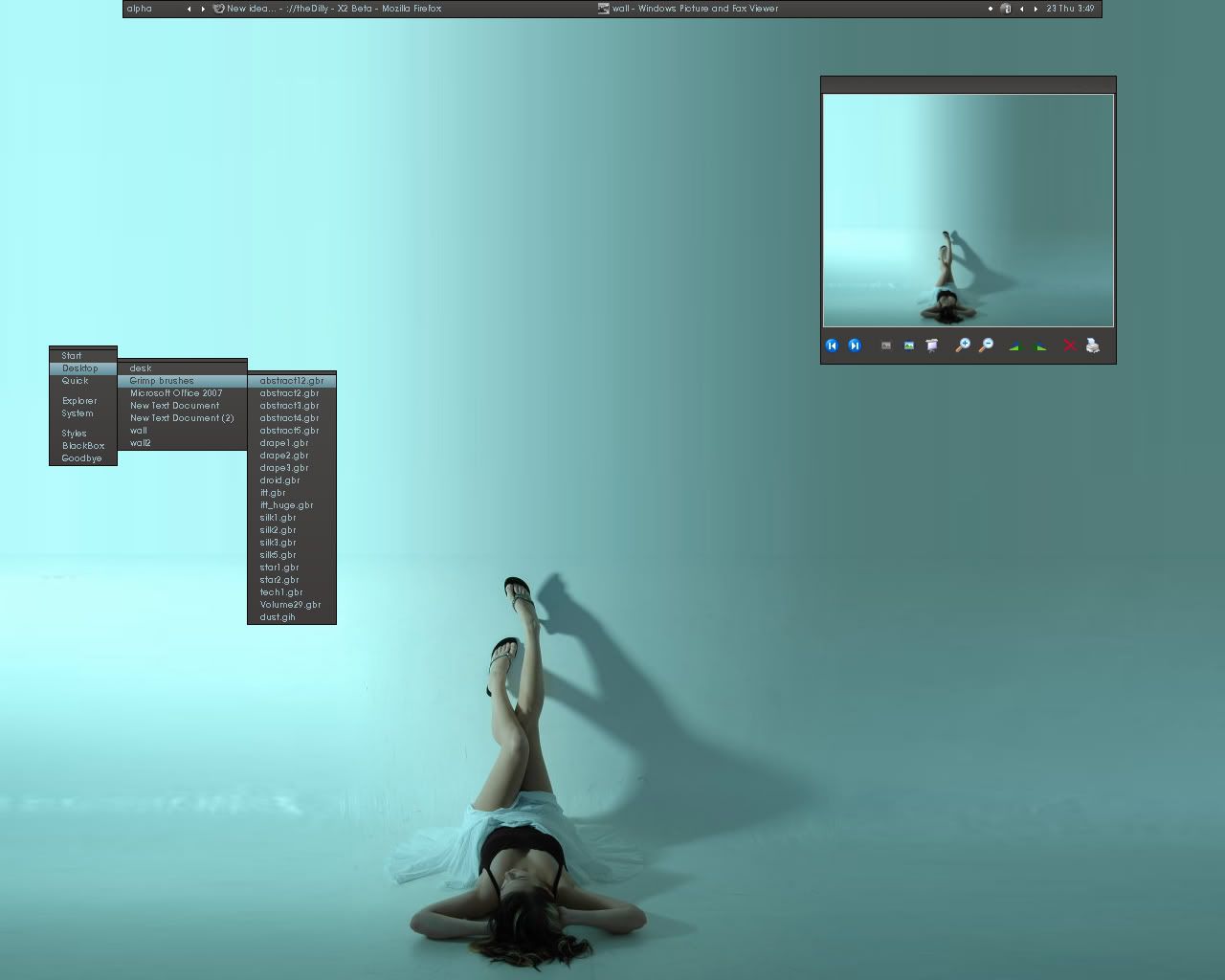Click the Firefox icon in the taskbar
Image resolution: width=1225 pixels, height=980 pixels.
click(x=219, y=9)
